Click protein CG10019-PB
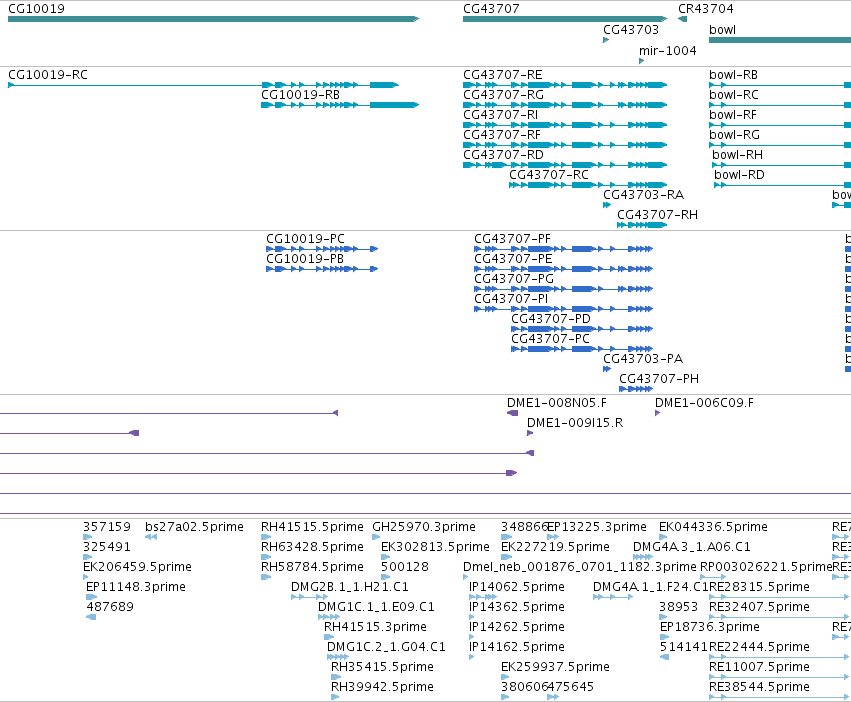Screen dimensions: 851x702 point(322,269)
